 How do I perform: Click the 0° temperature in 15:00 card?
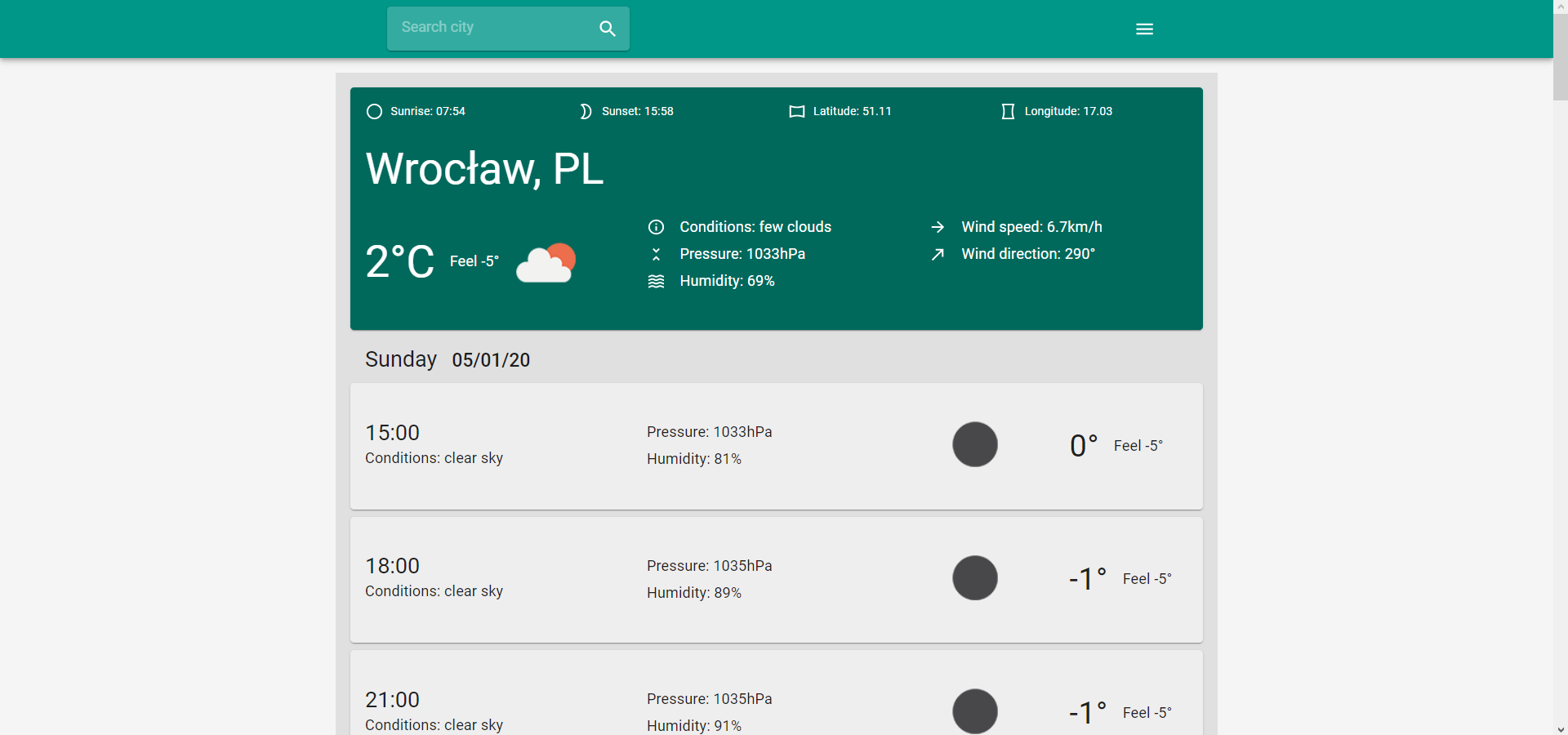tap(1084, 446)
